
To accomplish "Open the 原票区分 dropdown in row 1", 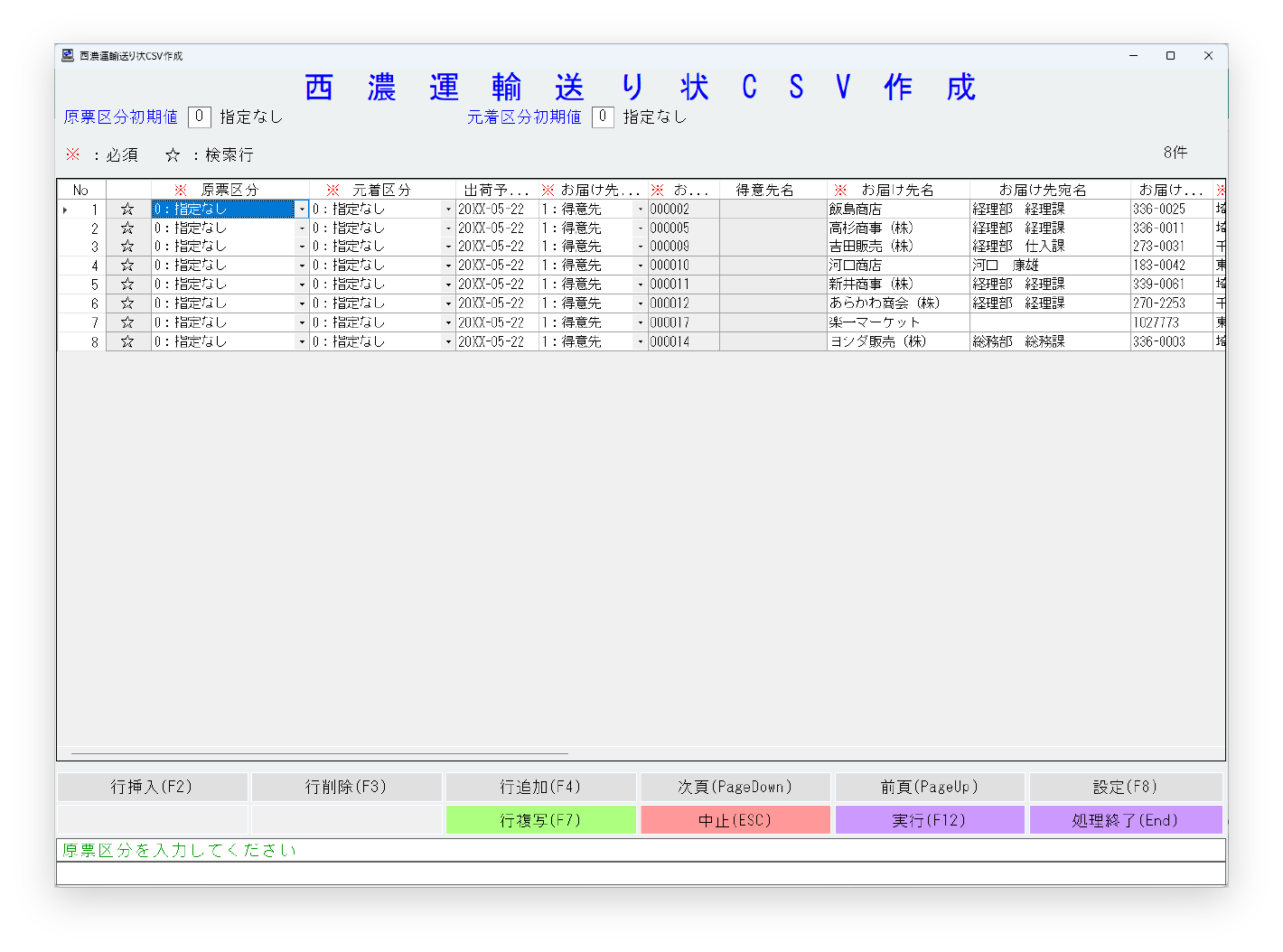I will click(x=302, y=210).
